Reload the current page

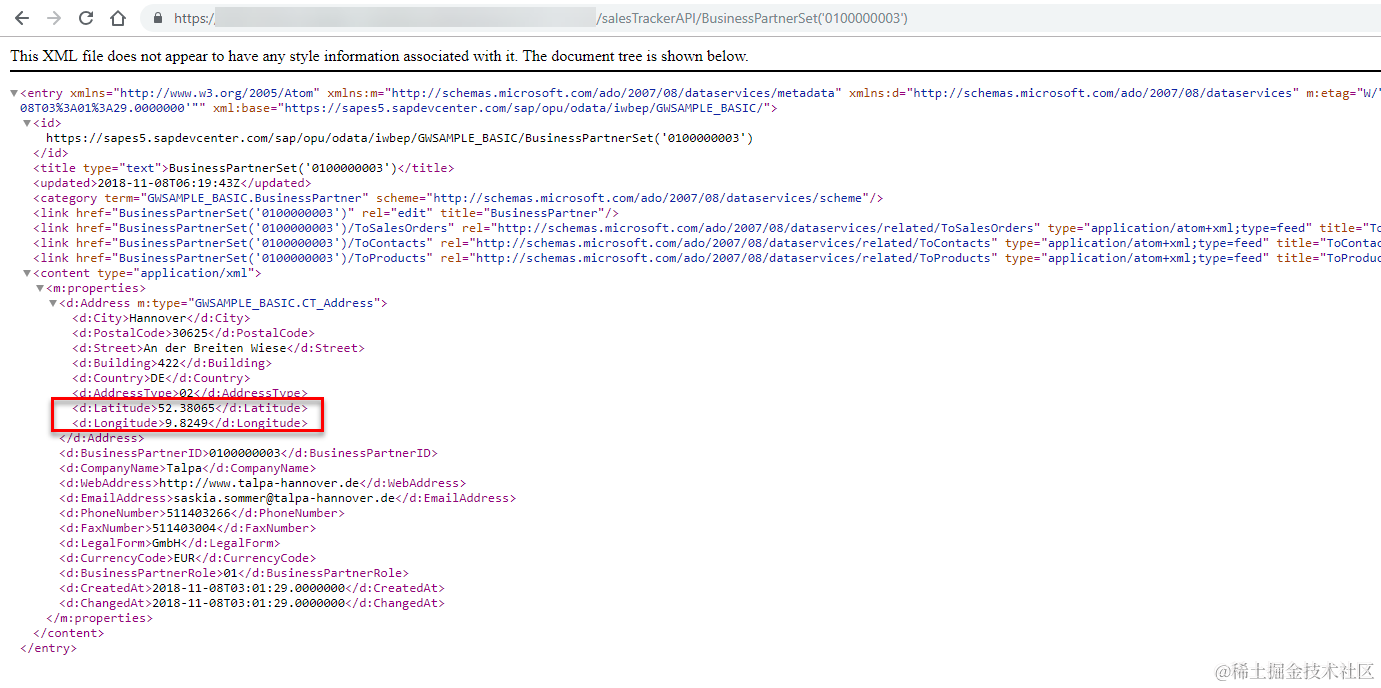[x=86, y=18]
